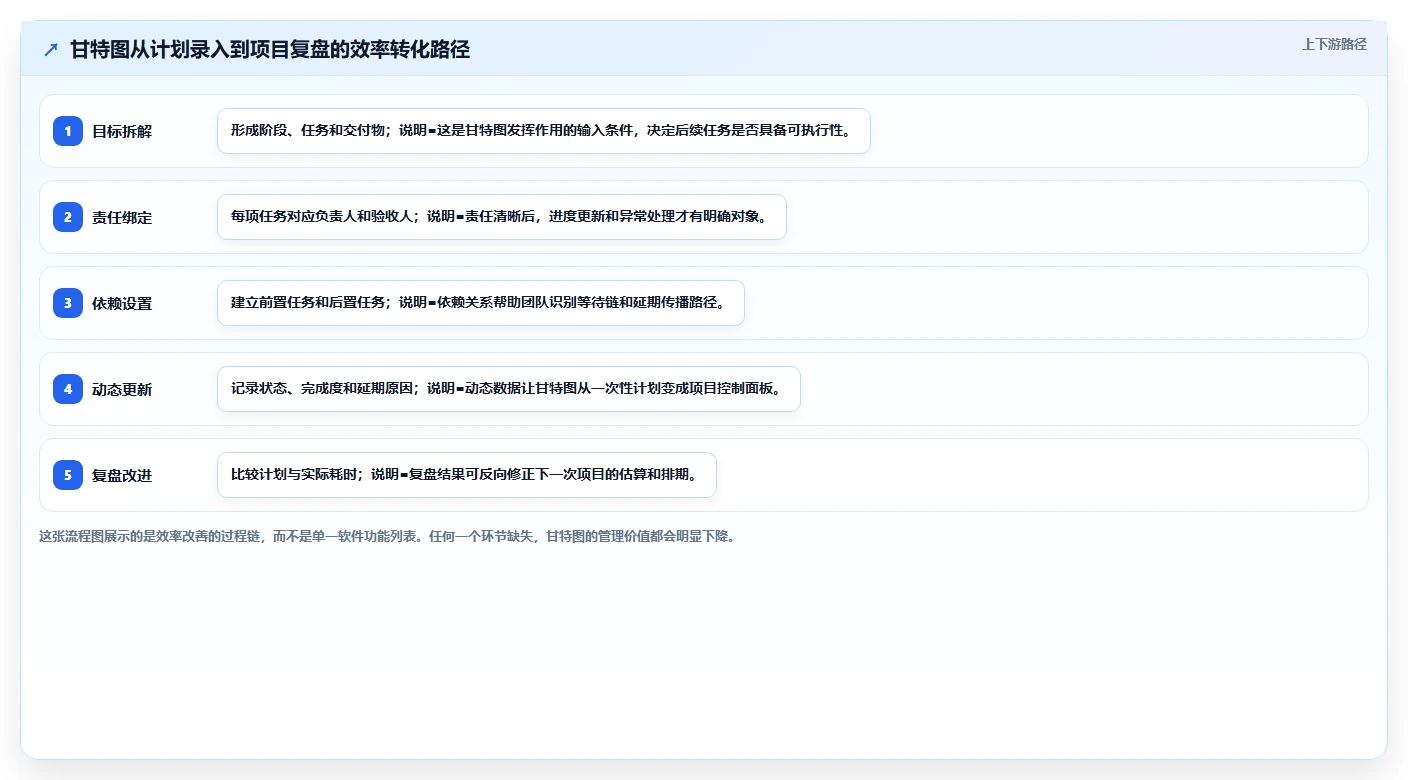This screenshot has width=1408, height=780.
Task: Click the 上下游路径 label
Action: click(x=1334, y=44)
